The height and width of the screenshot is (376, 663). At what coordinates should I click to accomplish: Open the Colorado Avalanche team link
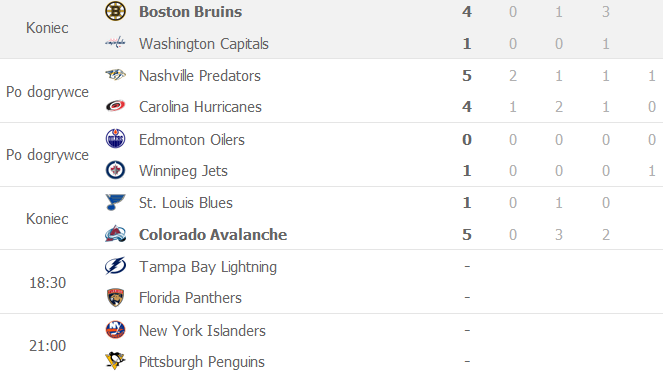tap(213, 234)
